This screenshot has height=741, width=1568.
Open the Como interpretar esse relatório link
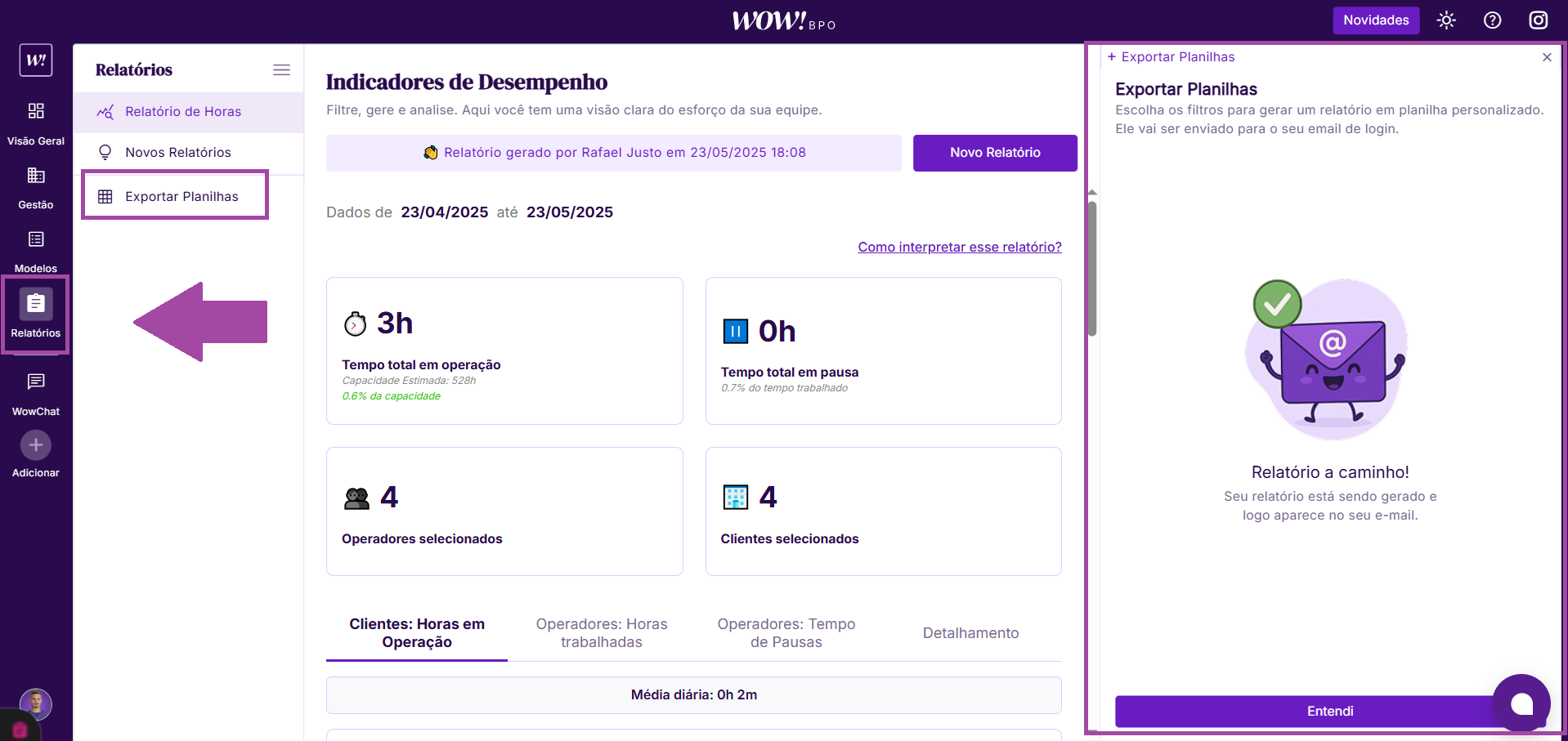pyautogui.click(x=959, y=247)
